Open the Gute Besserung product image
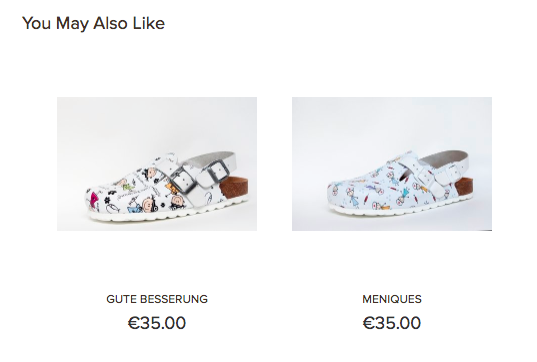The width and height of the screenshot is (537, 362). pyautogui.click(x=157, y=164)
